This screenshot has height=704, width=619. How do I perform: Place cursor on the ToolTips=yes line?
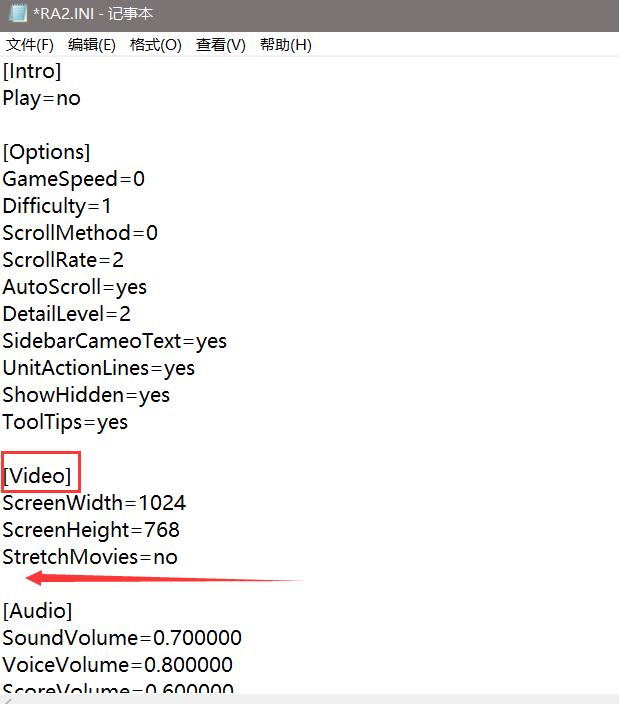pyautogui.click(x=65, y=422)
